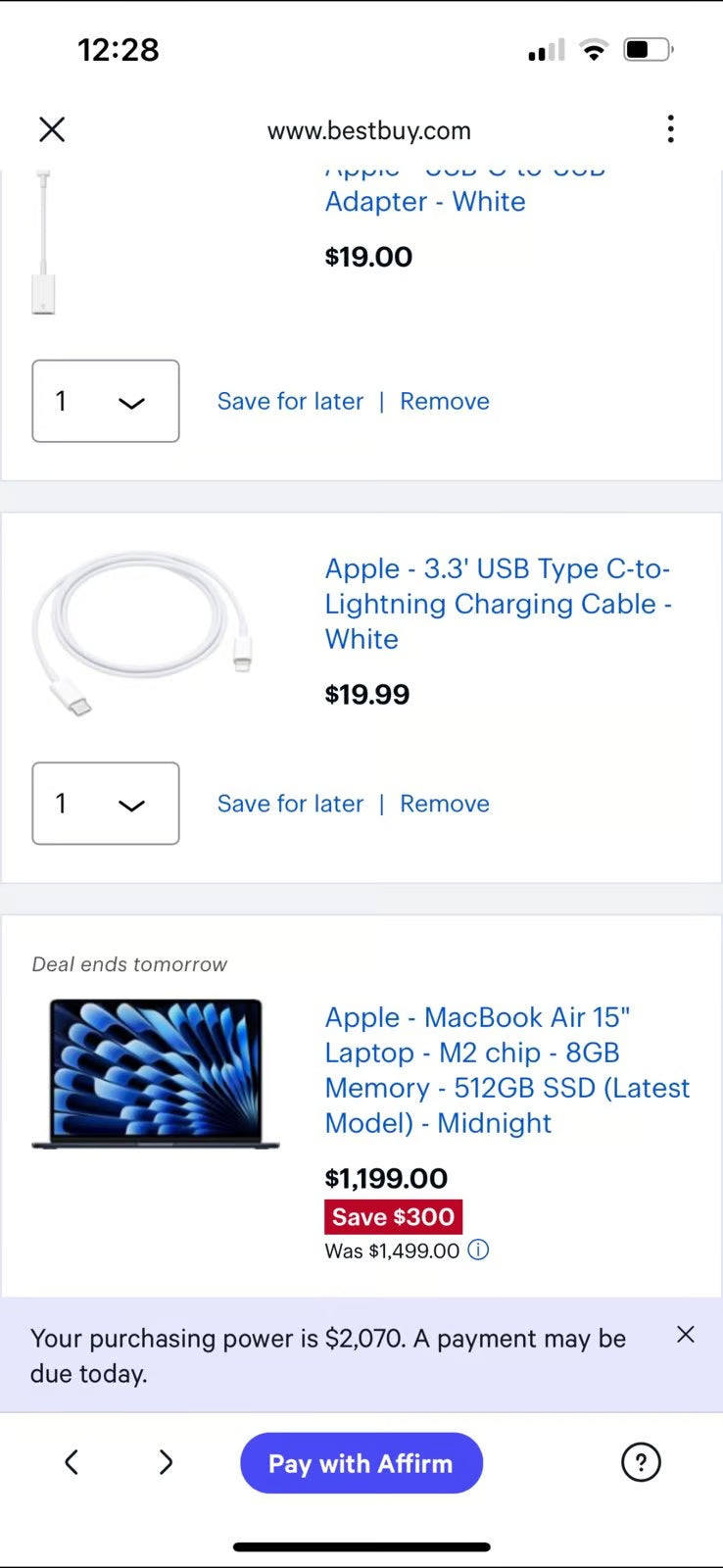Go forward using the right chevron arrow
This screenshot has height=1568, width=723.
pyautogui.click(x=165, y=1462)
